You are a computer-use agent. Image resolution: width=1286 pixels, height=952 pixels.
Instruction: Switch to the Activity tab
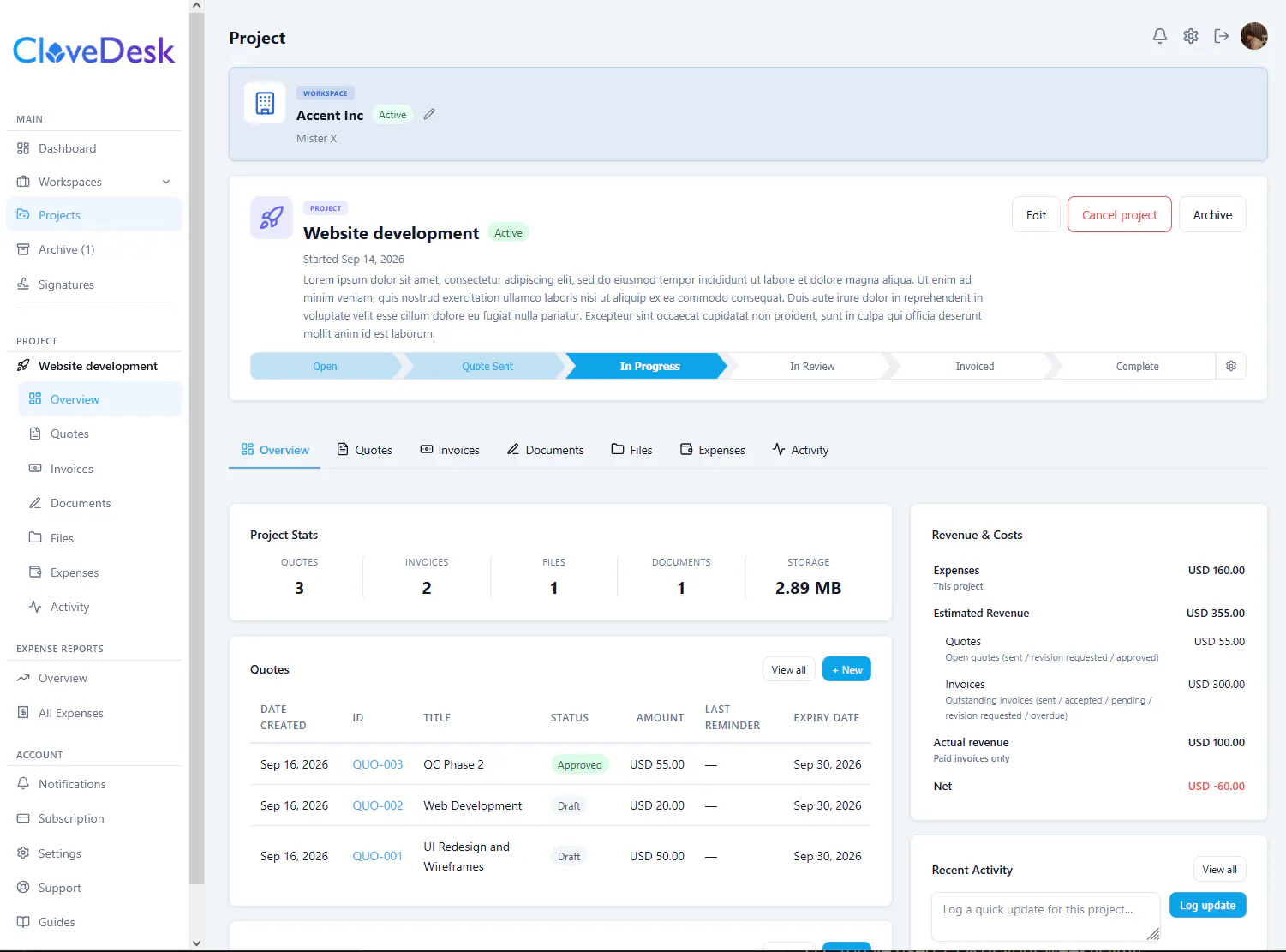(800, 450)
